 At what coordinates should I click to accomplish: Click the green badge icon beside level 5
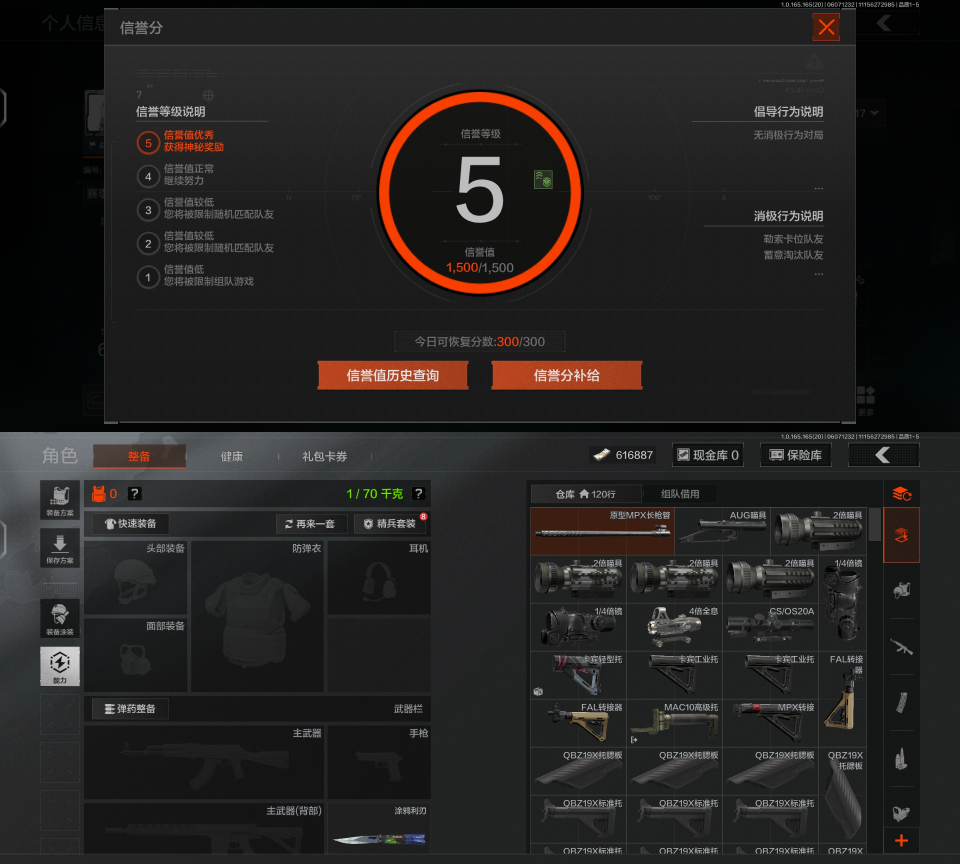(543, 179)
